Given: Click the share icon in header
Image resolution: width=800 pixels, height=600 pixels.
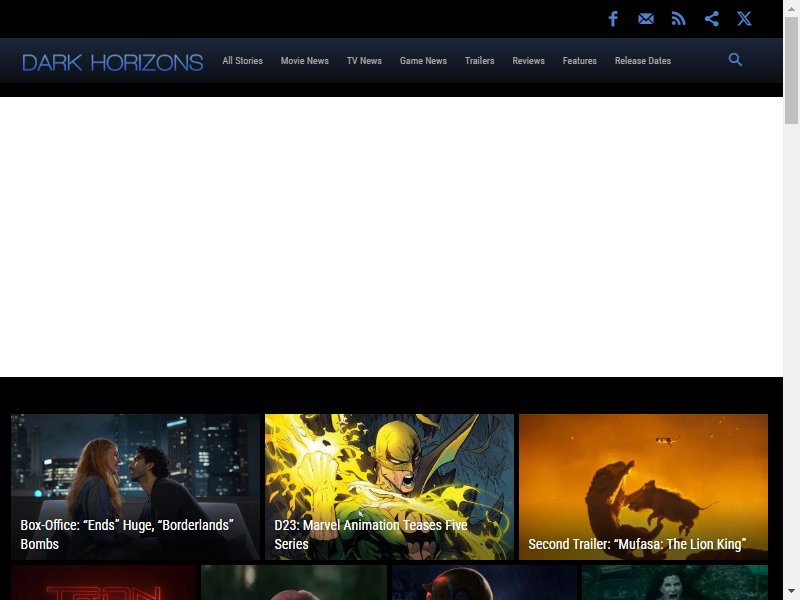Looking at the screenshot, I should coord(712,19).
